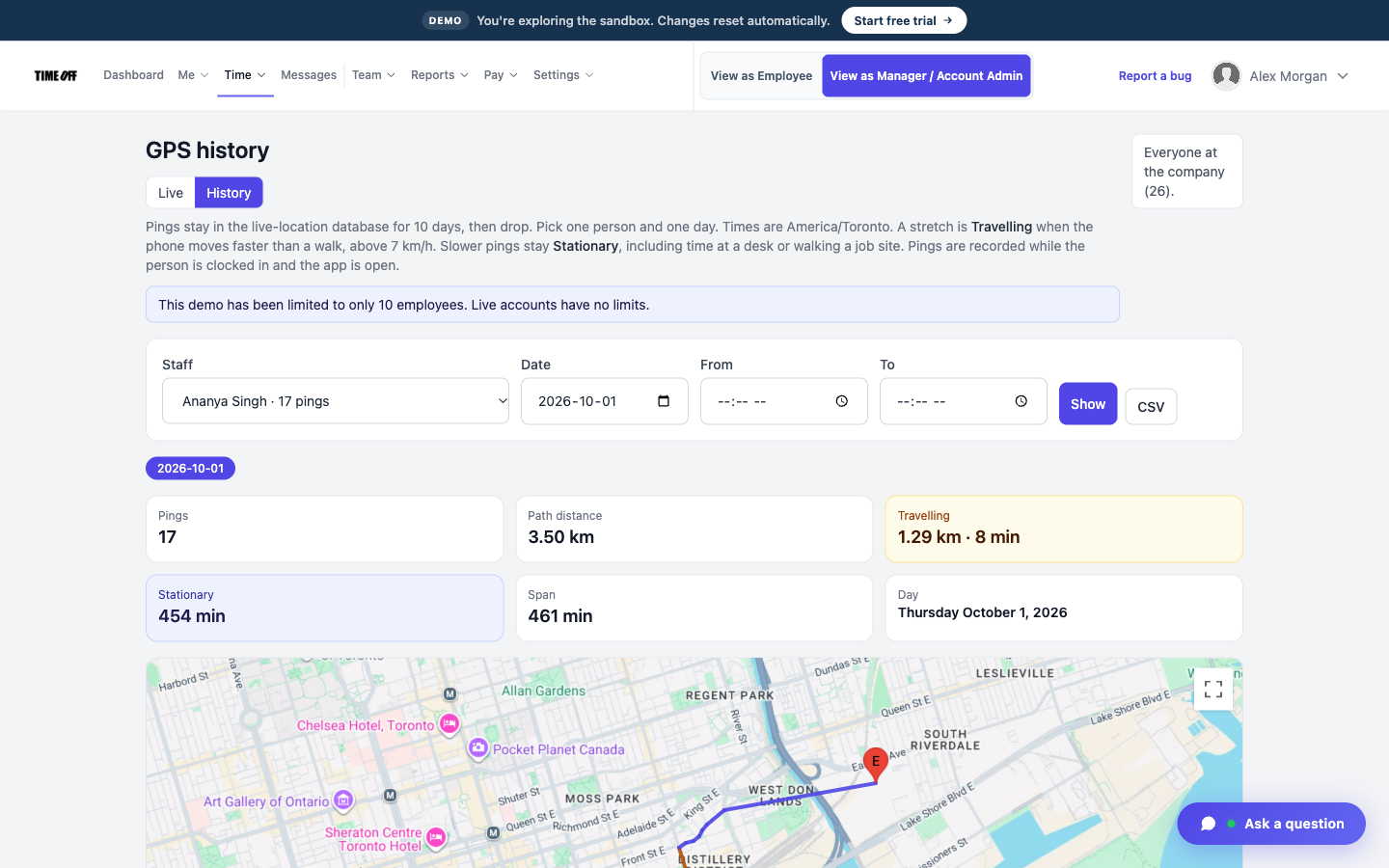Click the Travelling 1.29 km card

1064,529
